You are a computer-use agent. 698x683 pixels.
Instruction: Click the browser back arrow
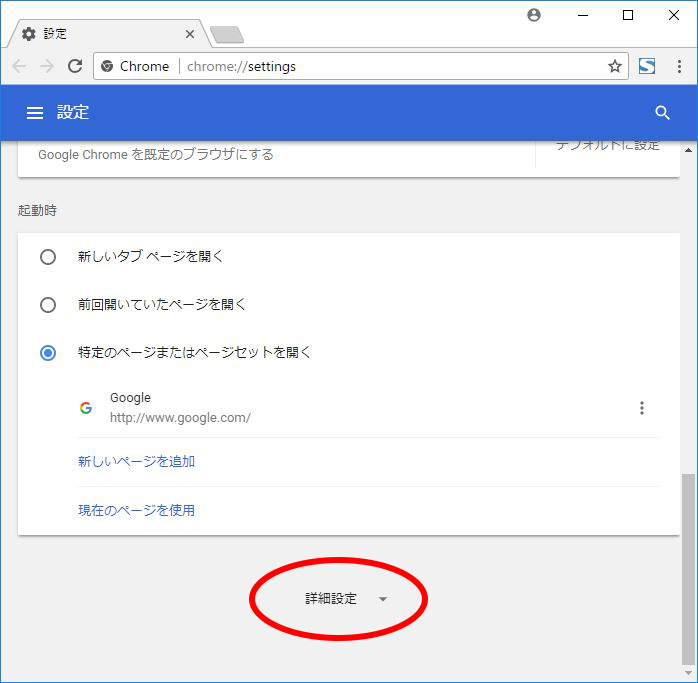coord(20,66)
